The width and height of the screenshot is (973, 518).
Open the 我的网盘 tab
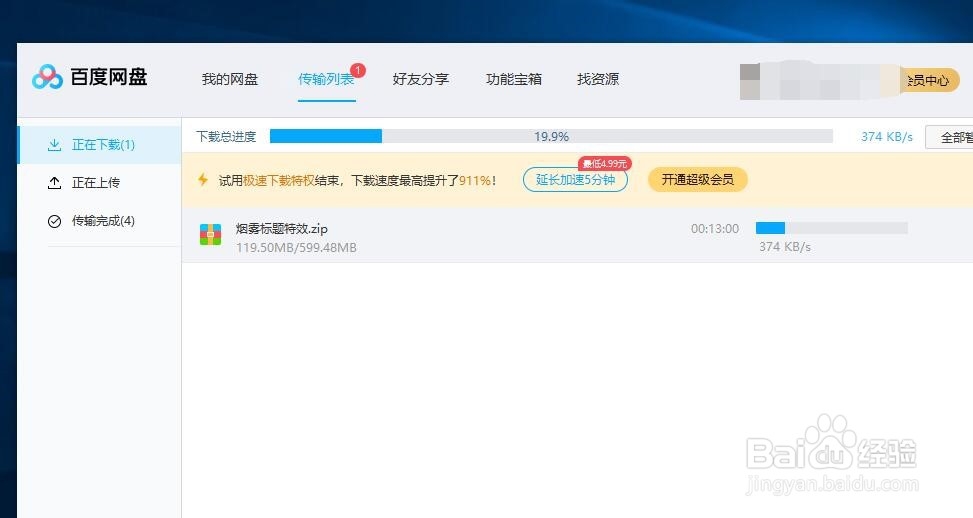(x=230, y=79)
